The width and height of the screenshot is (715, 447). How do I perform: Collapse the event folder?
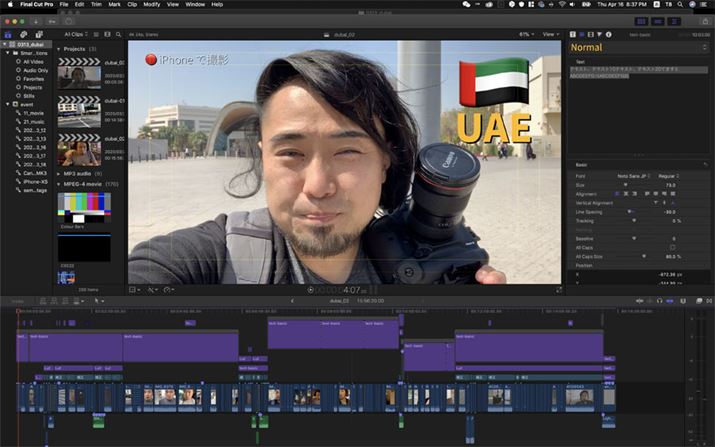[8, 104]
